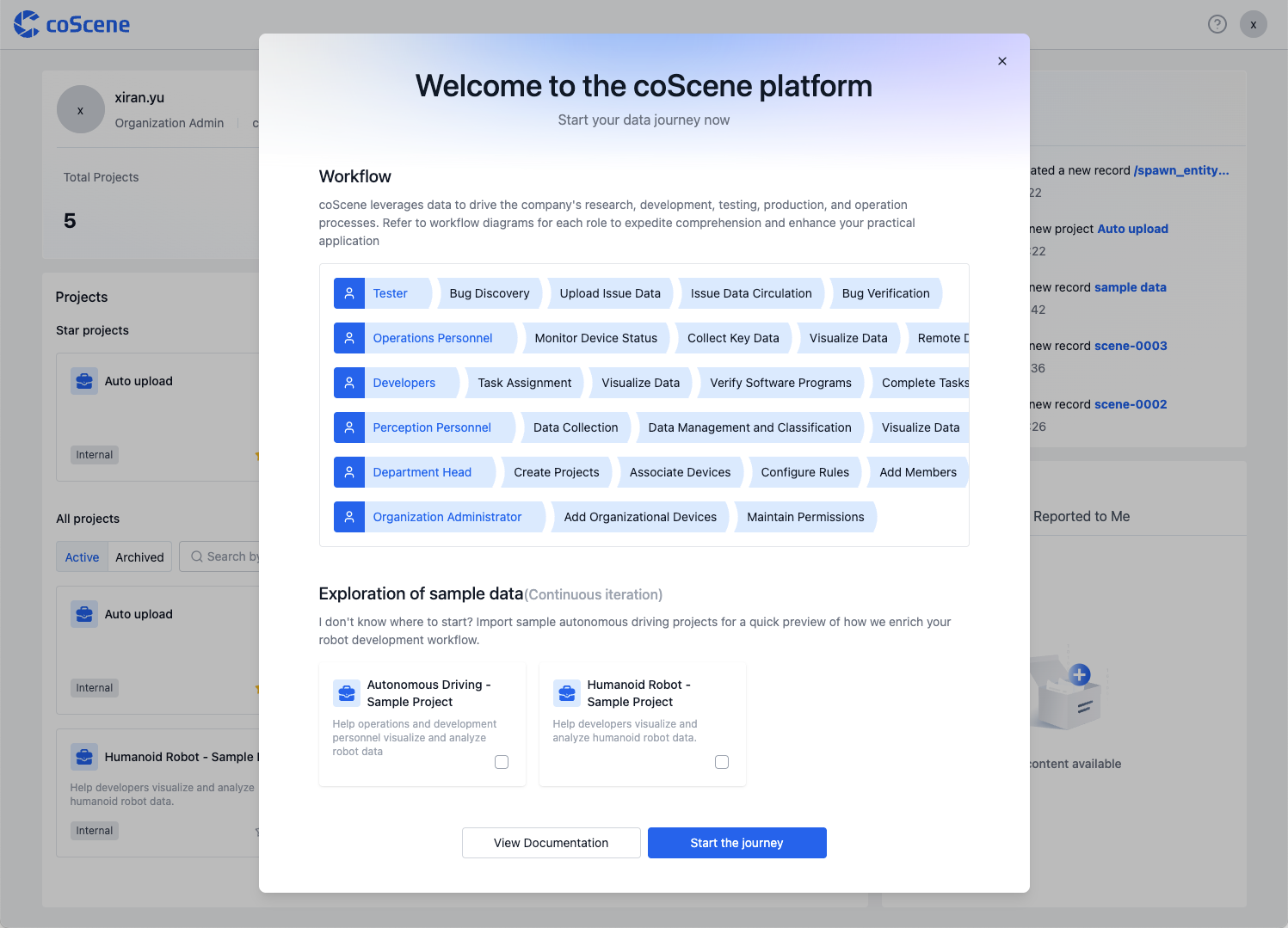The width and height of the screenshot is (1288, 928).
Task: Open the Autonomous Driving - Sample Project card
Action: coord(422,724)
